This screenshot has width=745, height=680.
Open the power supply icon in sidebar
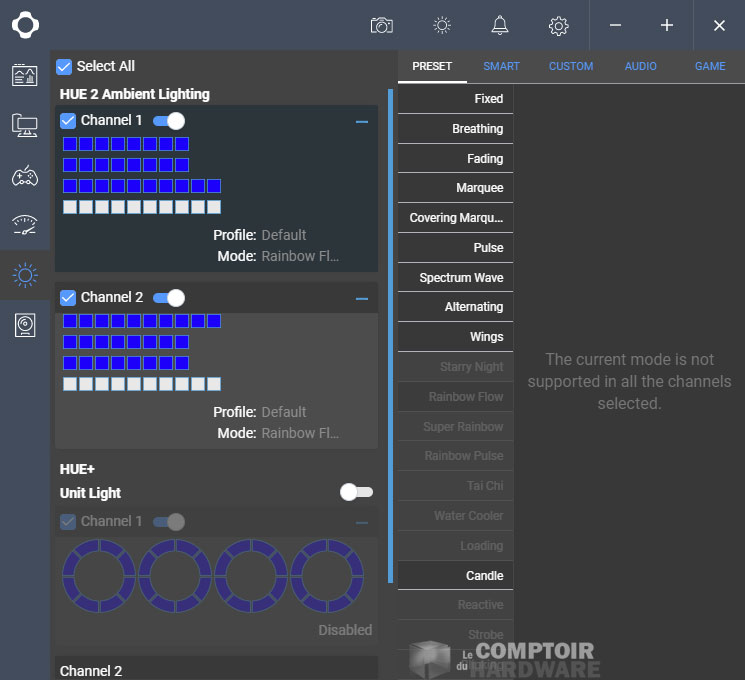pyautogui.click(x=25, y=325)
